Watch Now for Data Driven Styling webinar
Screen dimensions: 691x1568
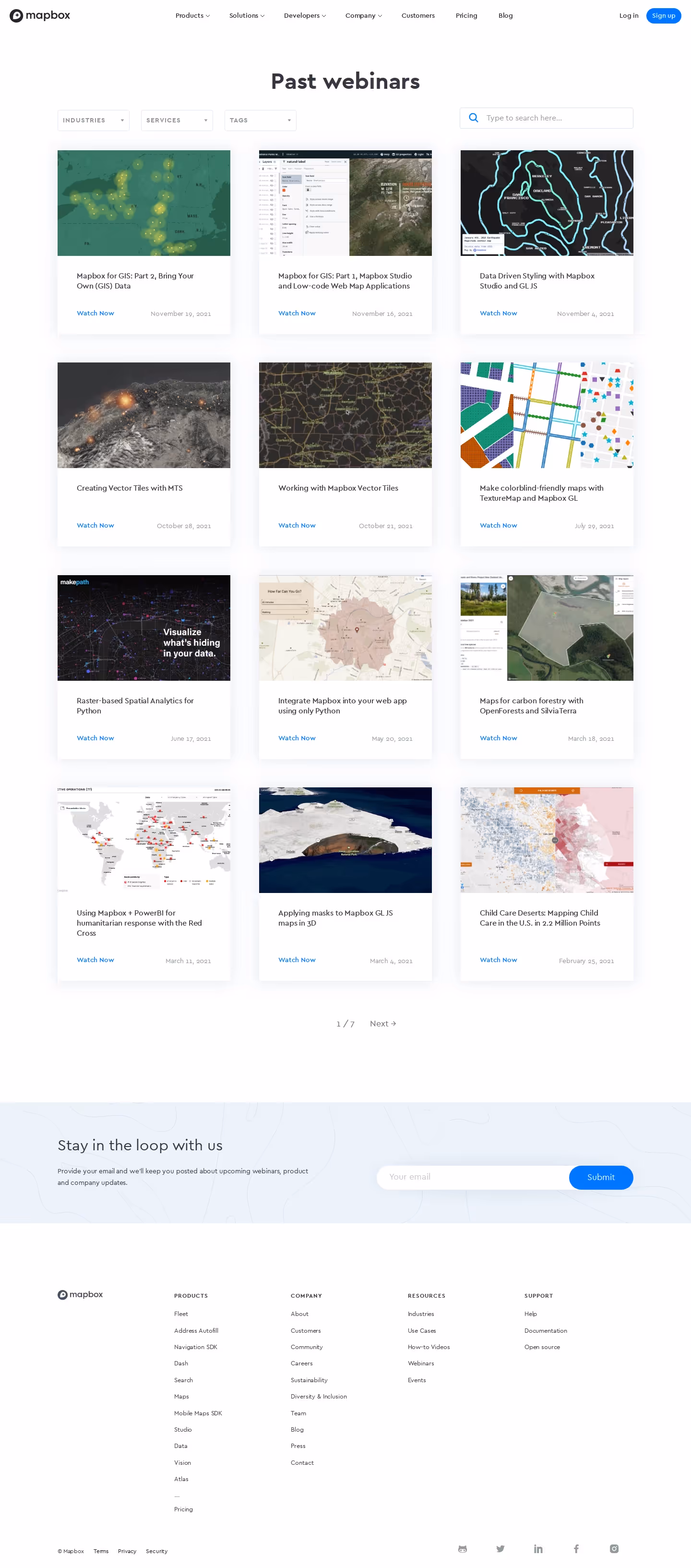pyautogui.click(x=498, y=313)
